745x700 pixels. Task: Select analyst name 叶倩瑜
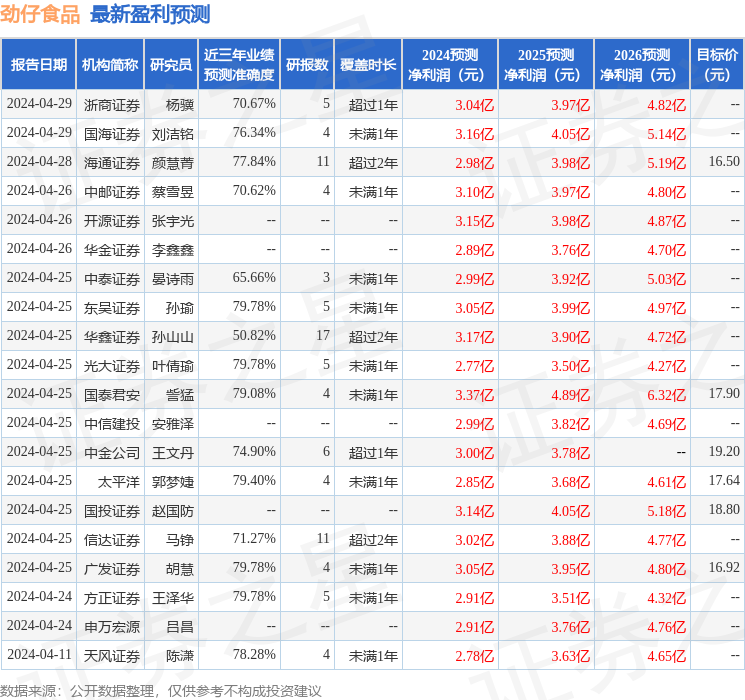[x=173, y=365]
